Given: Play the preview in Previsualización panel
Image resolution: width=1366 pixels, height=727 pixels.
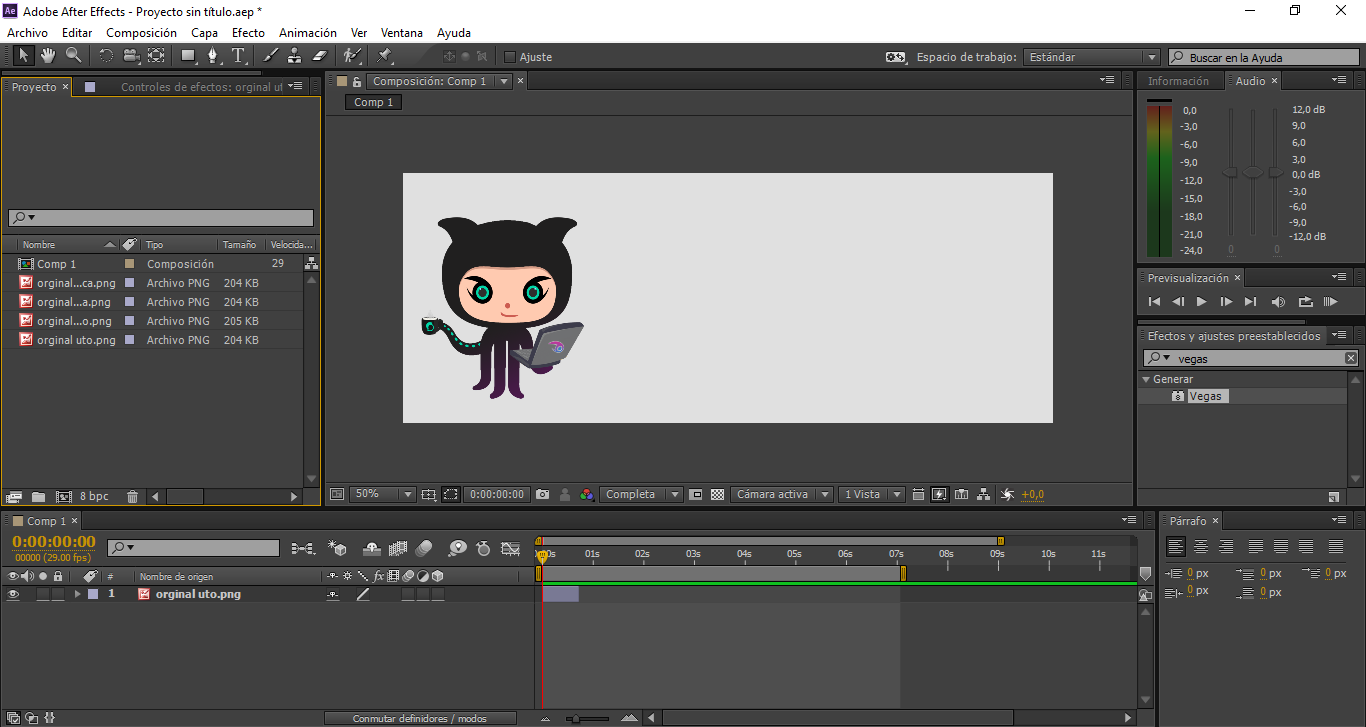Looking at the screenshot, I should pyautogui.click(x=1202, y=301).
